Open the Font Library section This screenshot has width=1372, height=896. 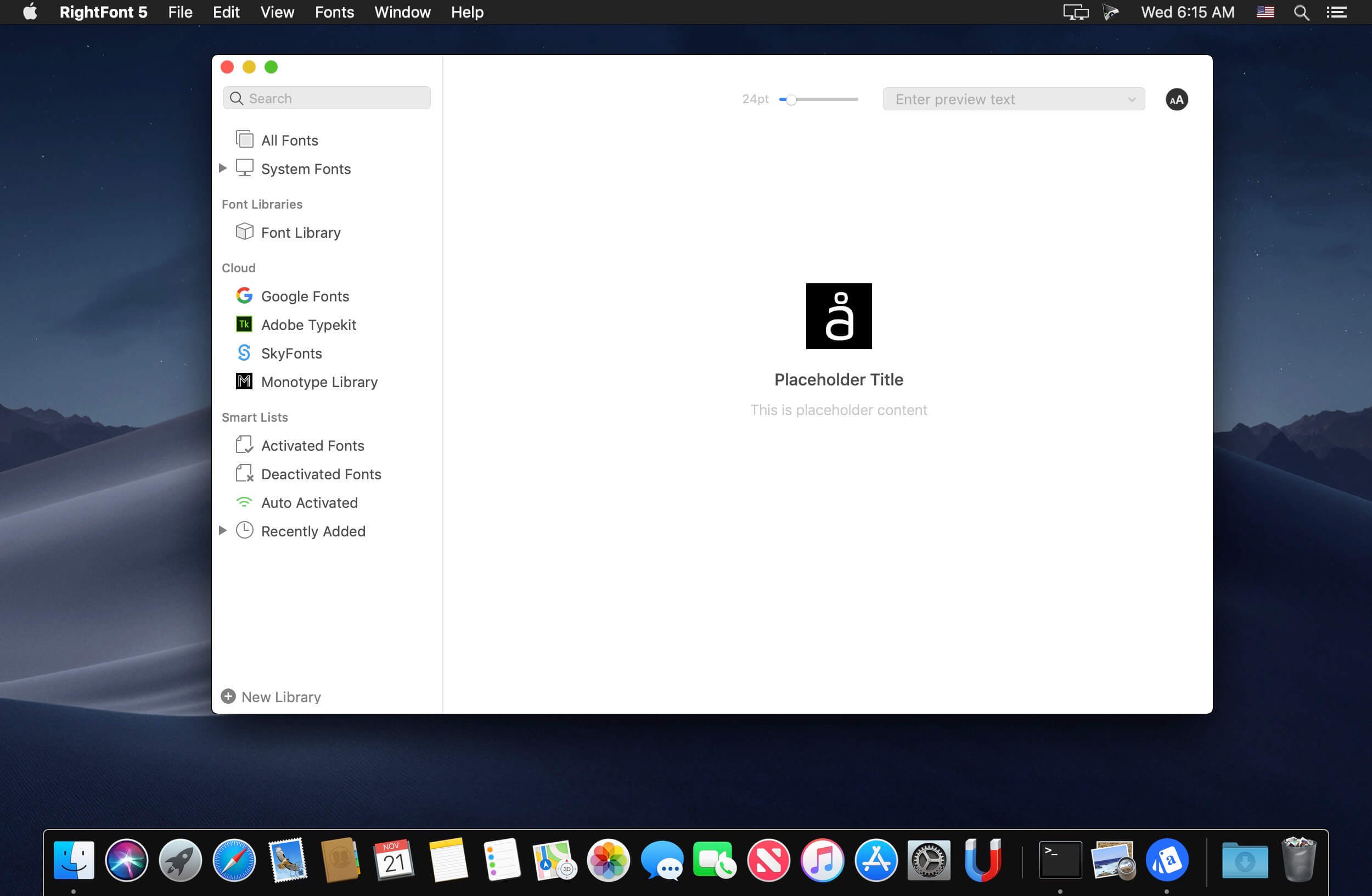[x=300, y=232]
